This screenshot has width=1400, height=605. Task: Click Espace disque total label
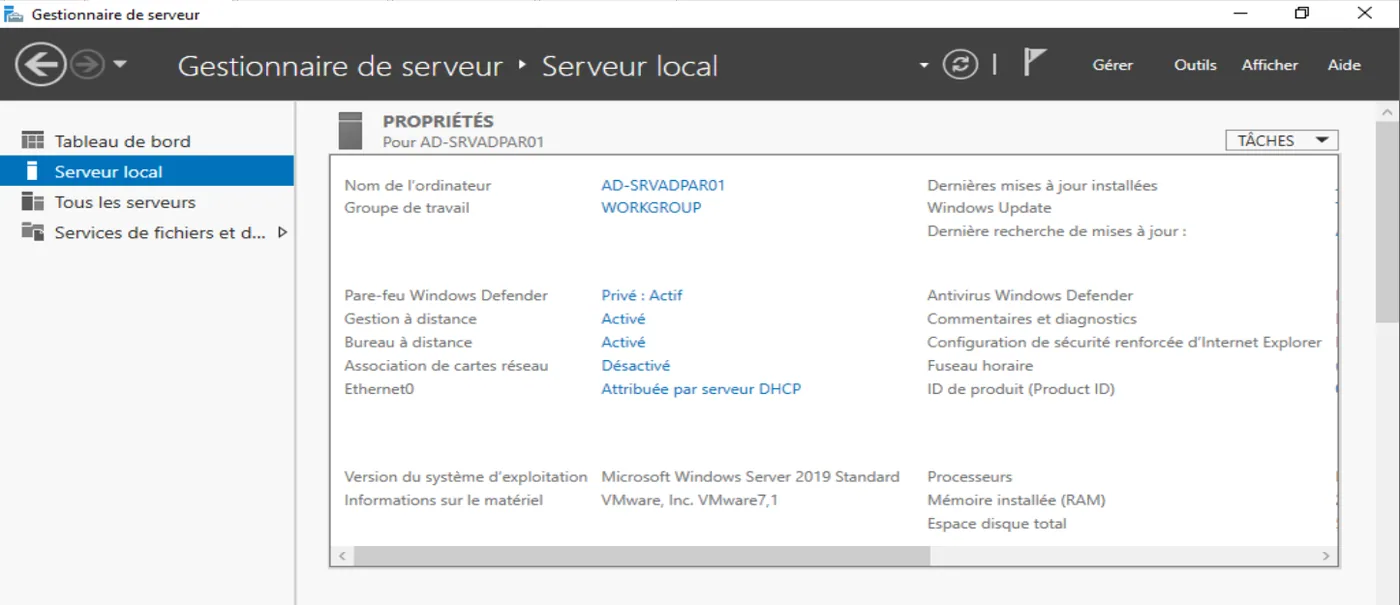pos(997,524)
